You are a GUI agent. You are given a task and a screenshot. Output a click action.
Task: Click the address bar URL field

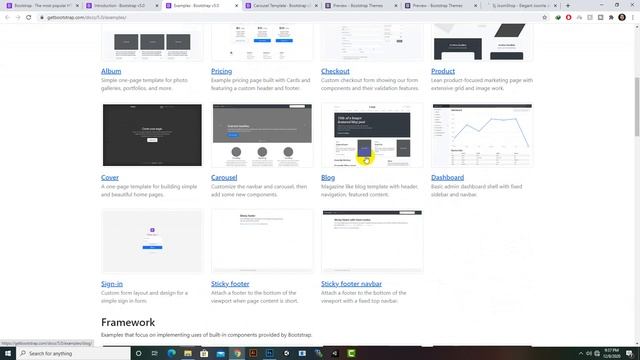[286, 18]
